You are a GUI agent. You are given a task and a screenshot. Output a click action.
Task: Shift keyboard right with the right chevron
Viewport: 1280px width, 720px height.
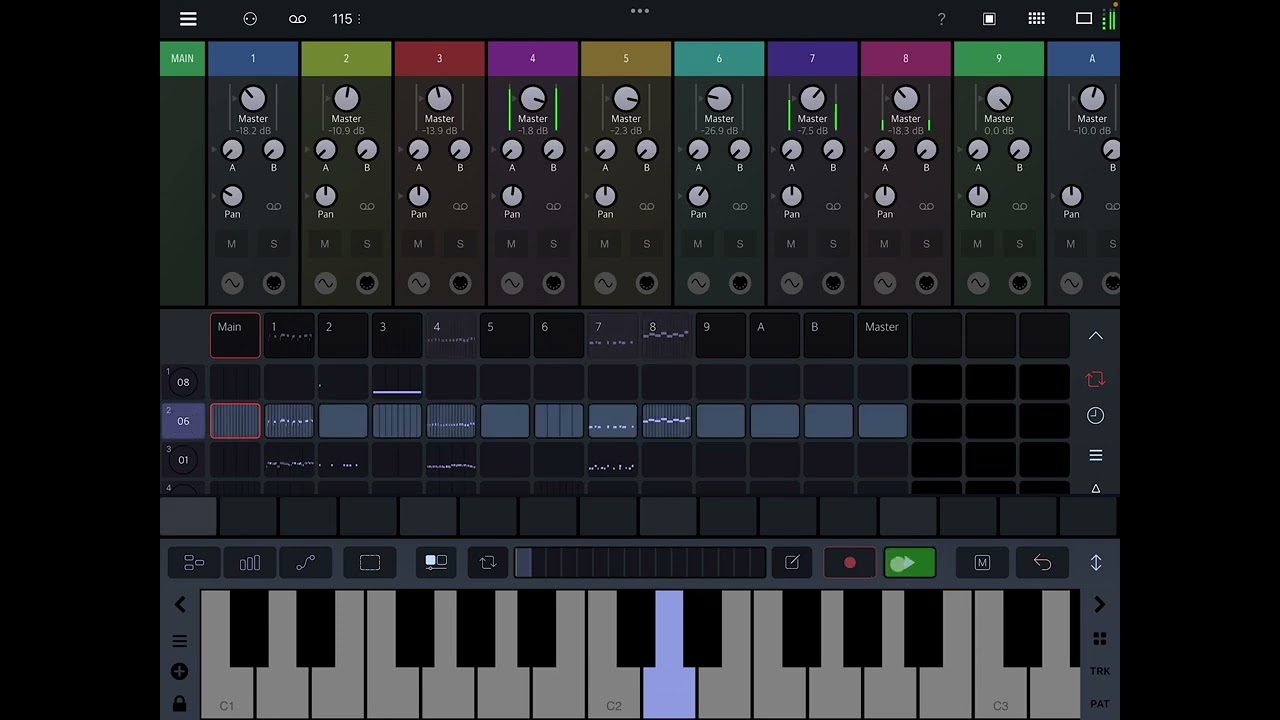tap(1099, 604)
